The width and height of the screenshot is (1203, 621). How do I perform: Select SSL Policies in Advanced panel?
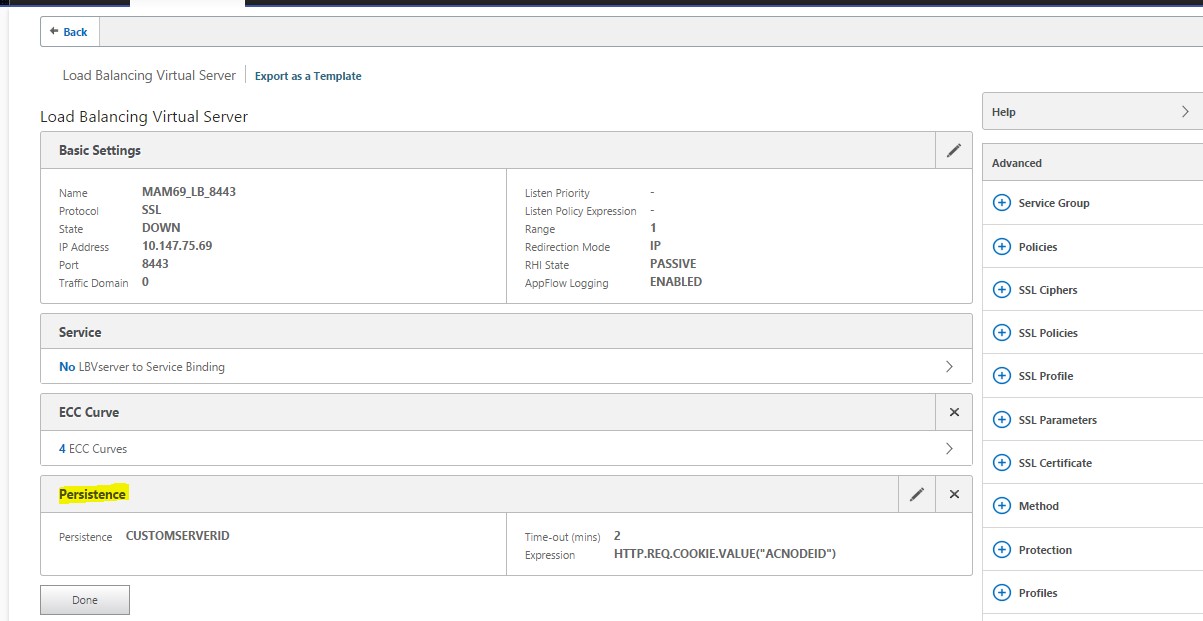click(x=1047, y=333)
